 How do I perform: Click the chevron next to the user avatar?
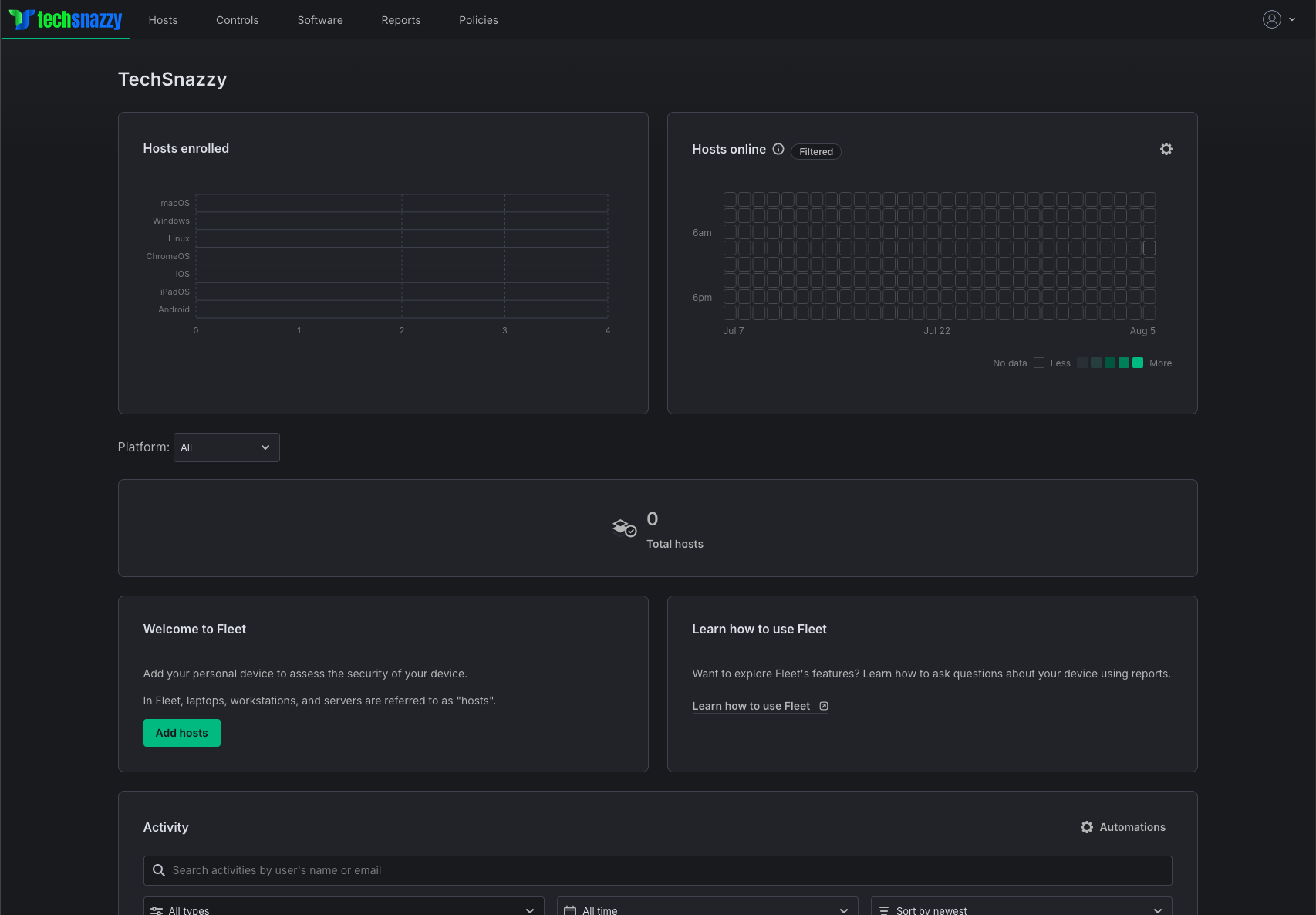pos(1292,19)
